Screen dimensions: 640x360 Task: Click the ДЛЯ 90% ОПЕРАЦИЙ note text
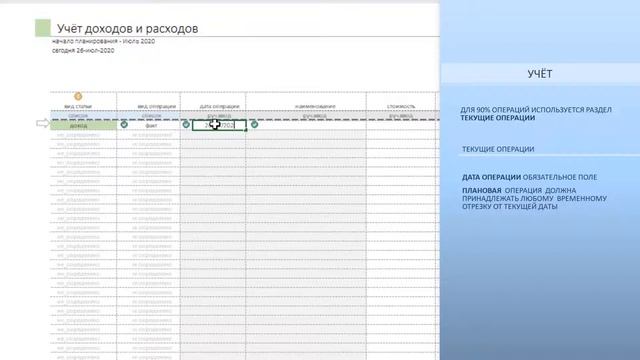536,114
